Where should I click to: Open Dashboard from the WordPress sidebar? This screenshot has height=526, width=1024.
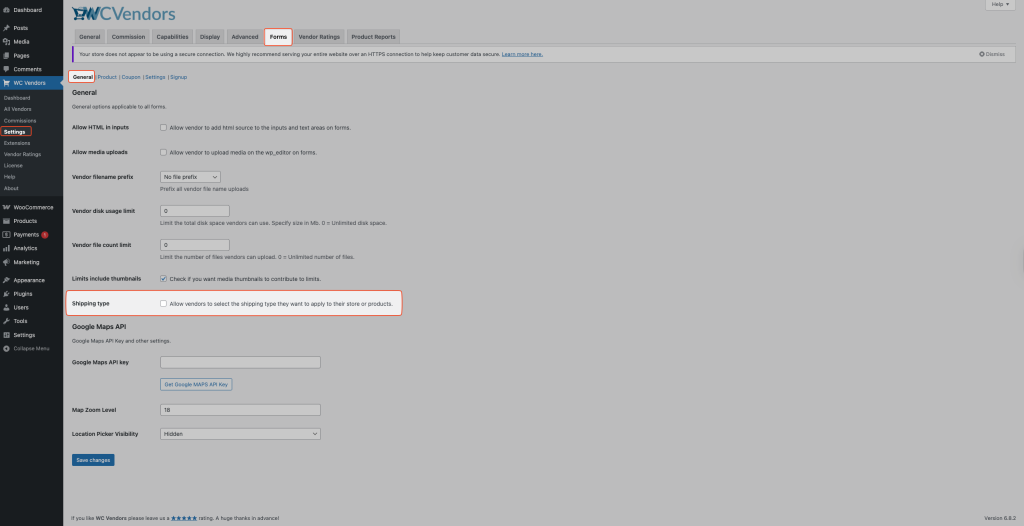(27, 10)
